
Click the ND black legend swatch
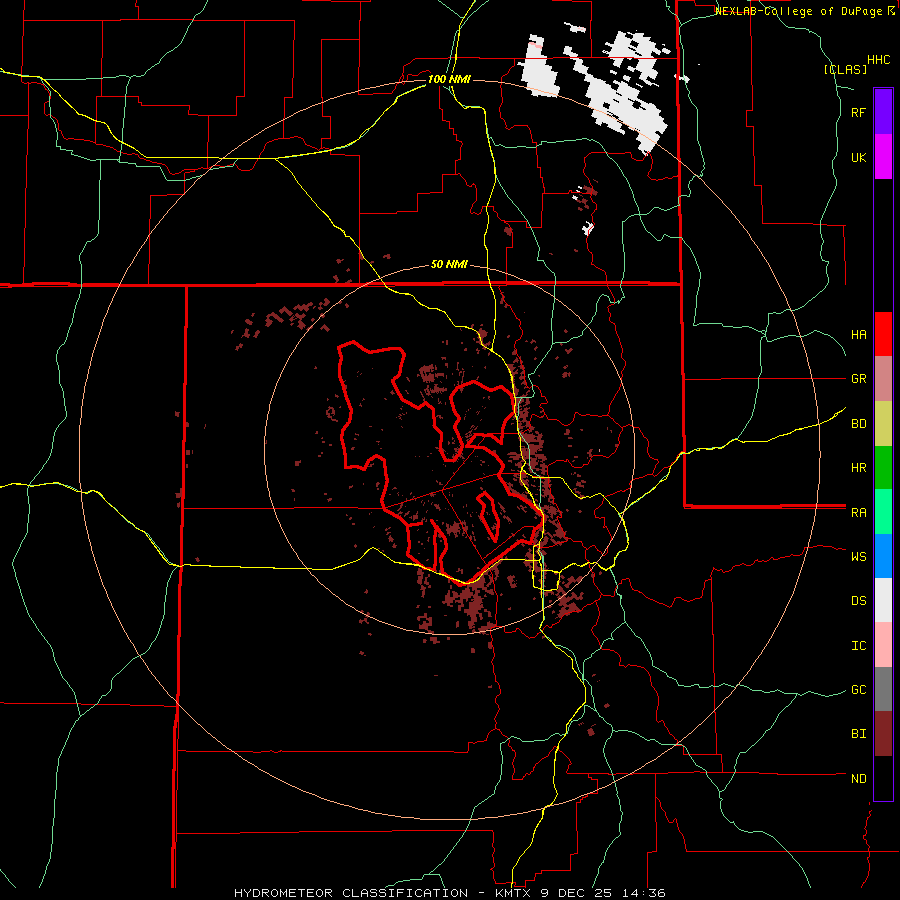(x=883, y=778)
